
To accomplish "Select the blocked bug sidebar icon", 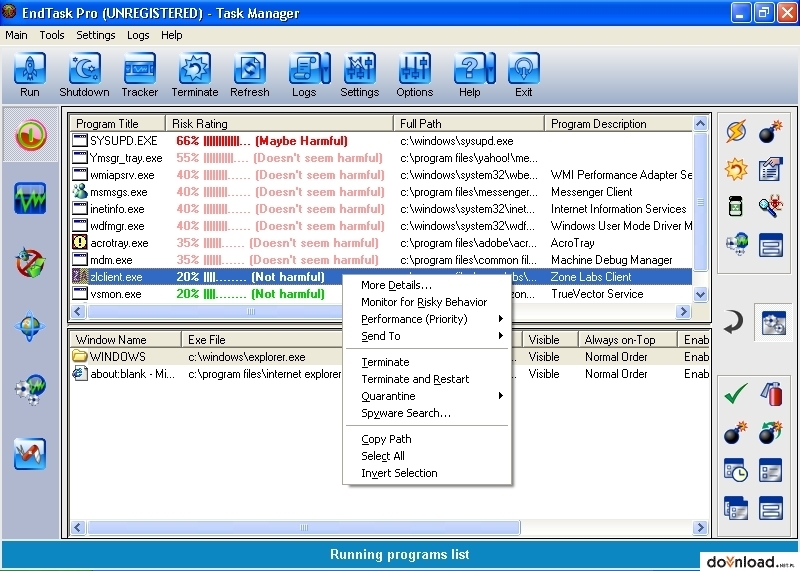I will 30,262.
